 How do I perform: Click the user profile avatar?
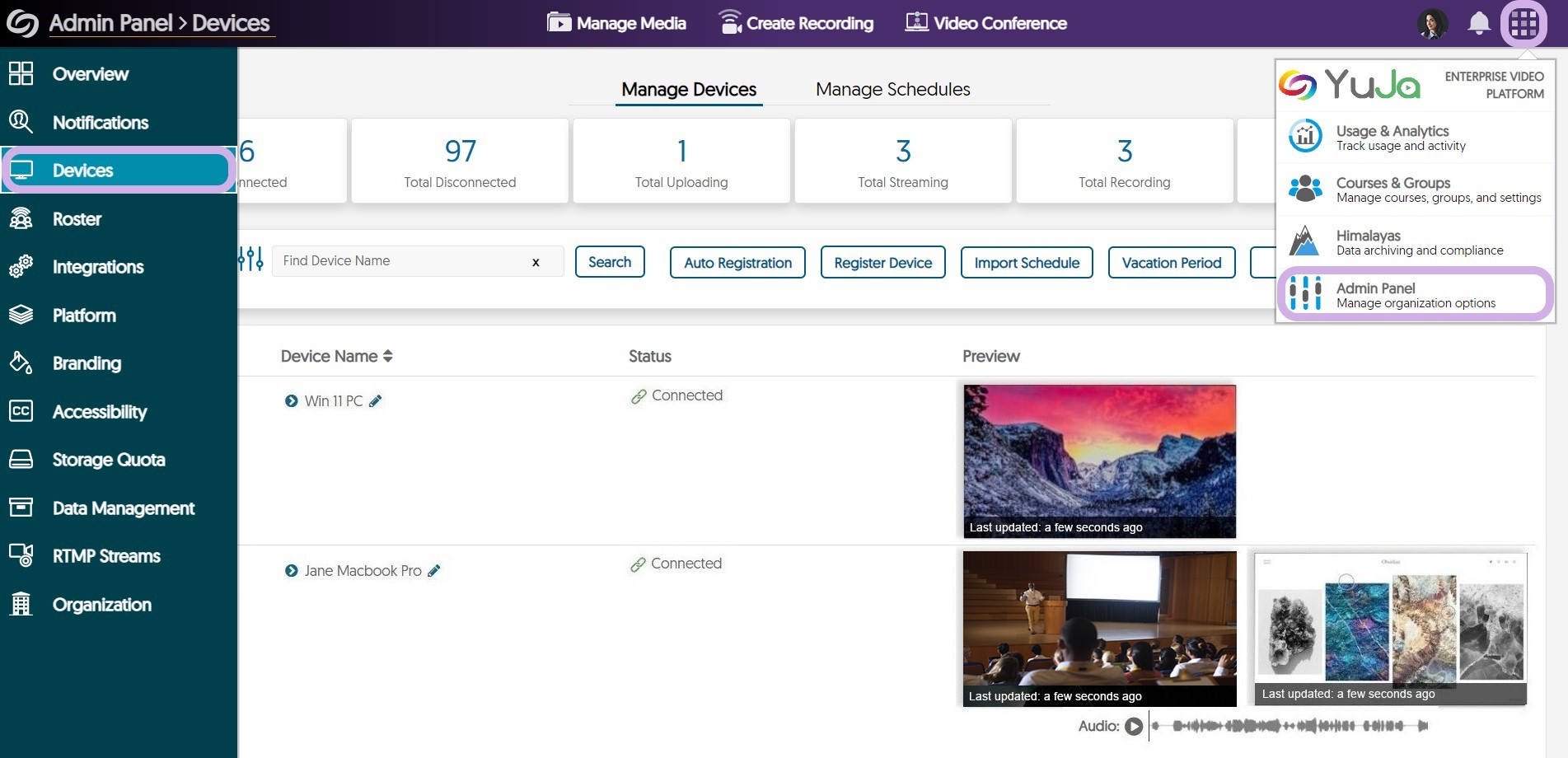click(1432, 23)
